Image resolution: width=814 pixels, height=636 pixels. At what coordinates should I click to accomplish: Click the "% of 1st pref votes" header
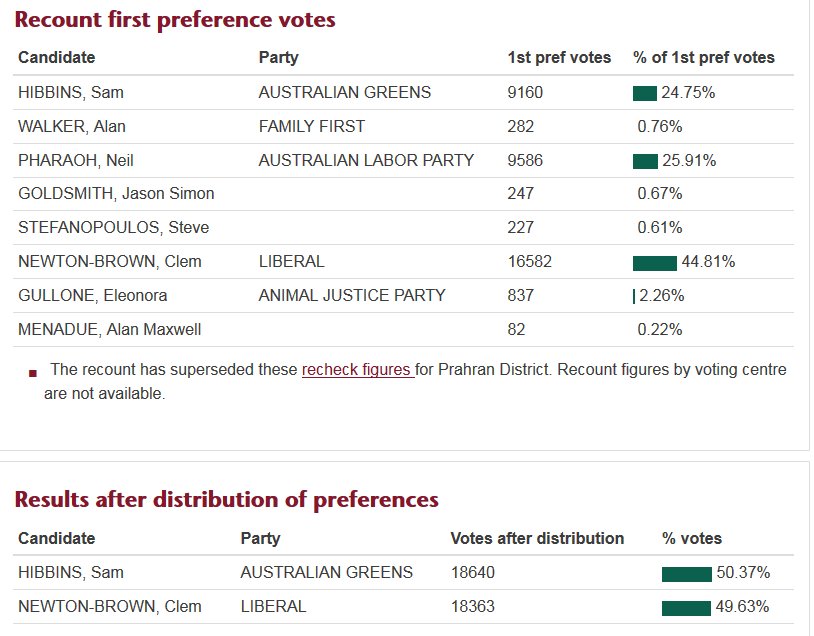704,58
